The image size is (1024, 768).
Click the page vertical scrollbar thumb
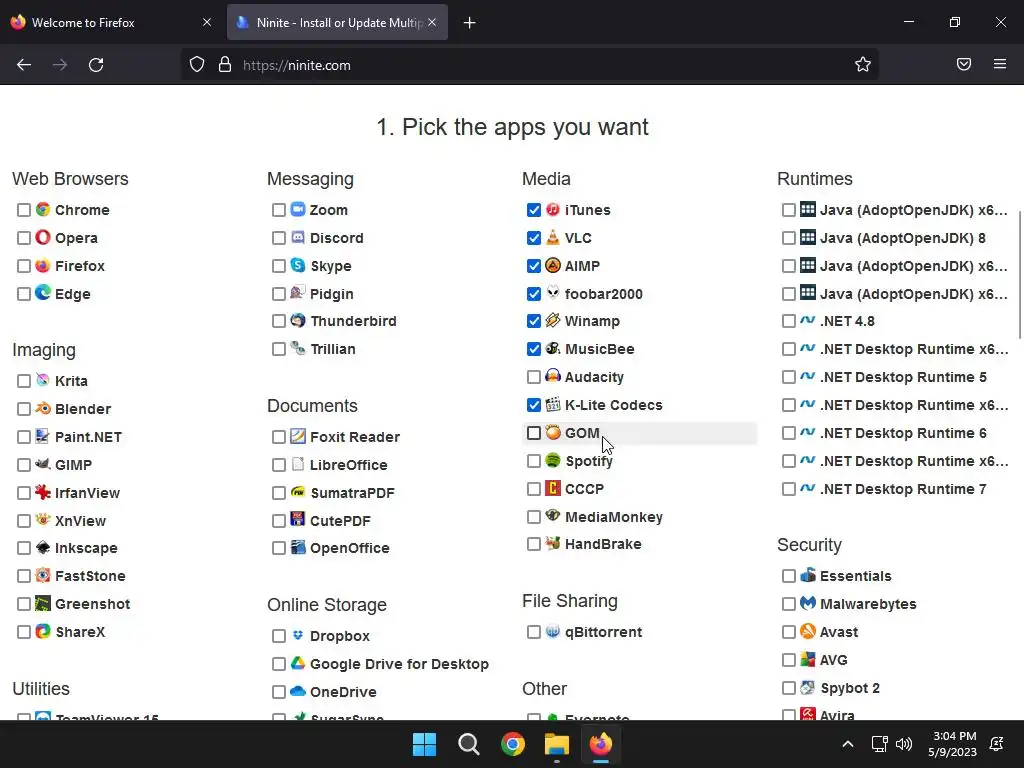click(x=1020, y=274)
